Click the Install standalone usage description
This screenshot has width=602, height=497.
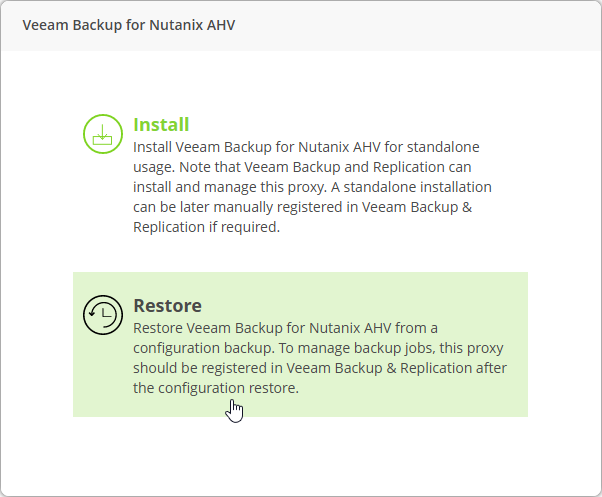click(x=312, y=187)
